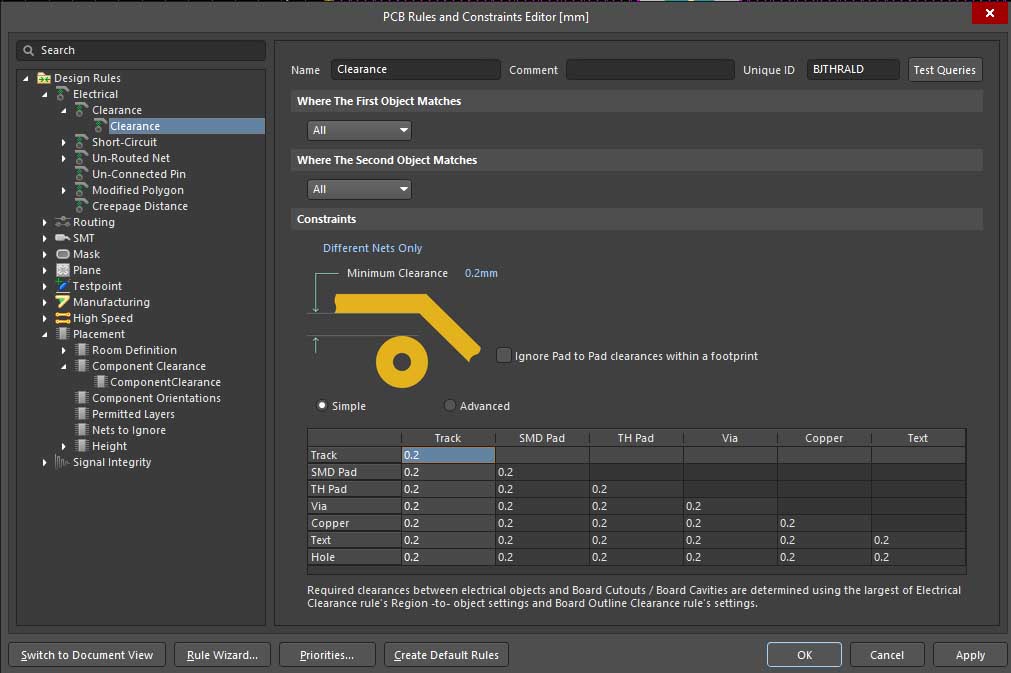Select the ComponentClearance rule in tree
This screenshot has height=673, width=1011.
(x=164, y=382)
